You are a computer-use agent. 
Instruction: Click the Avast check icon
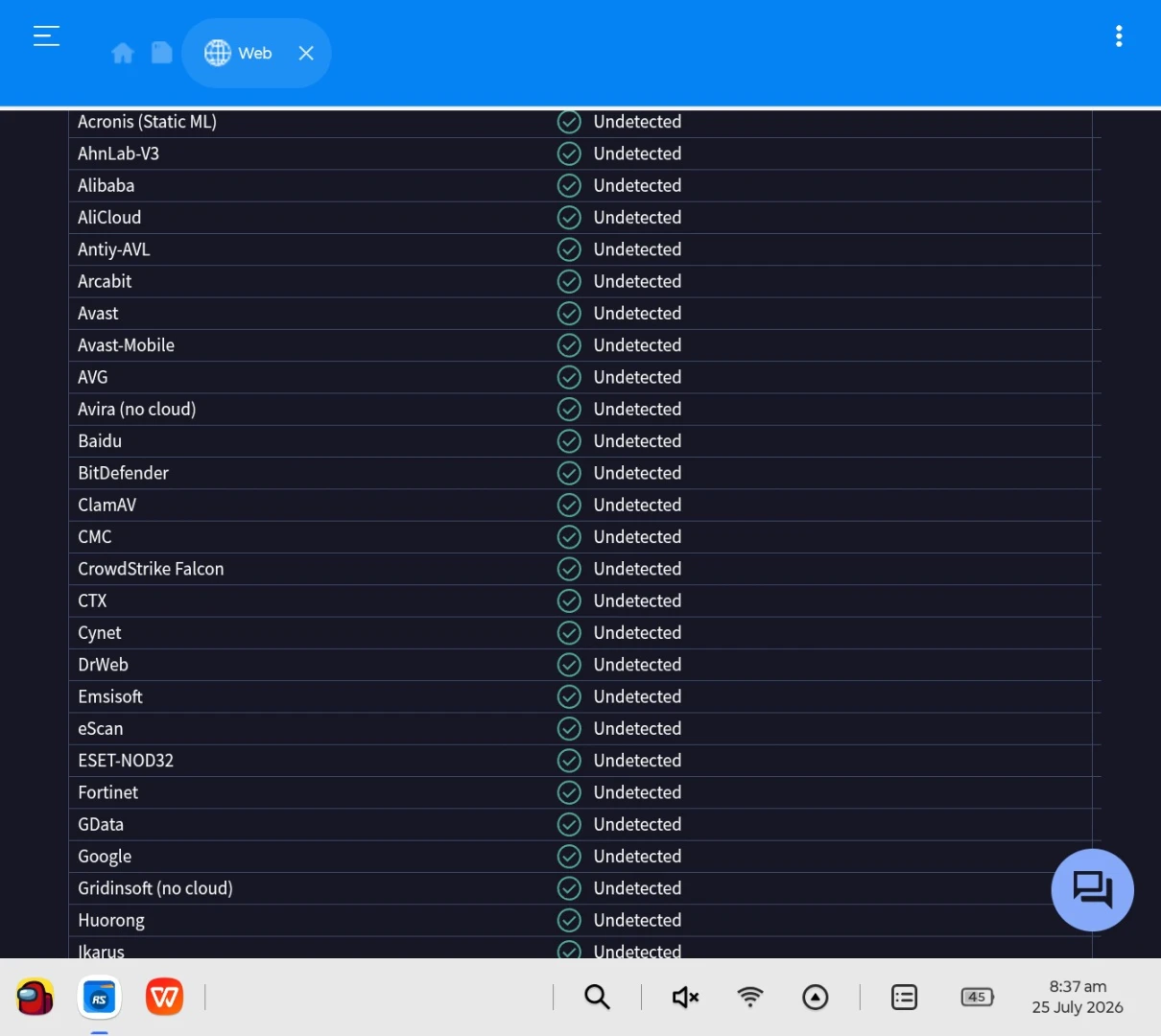click(569, 314)
